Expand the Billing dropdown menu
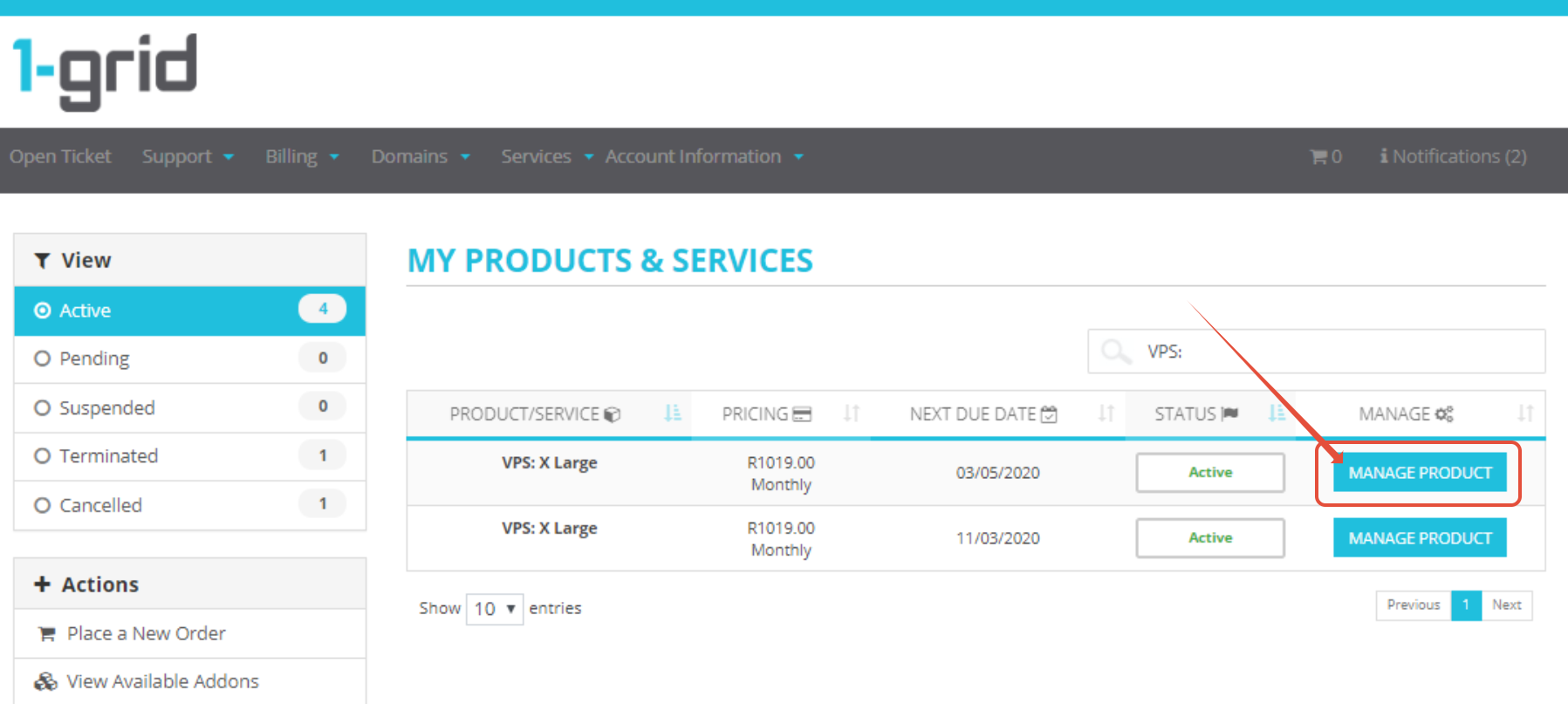Viewport: 1568px width, 704px height. (302, 157)
